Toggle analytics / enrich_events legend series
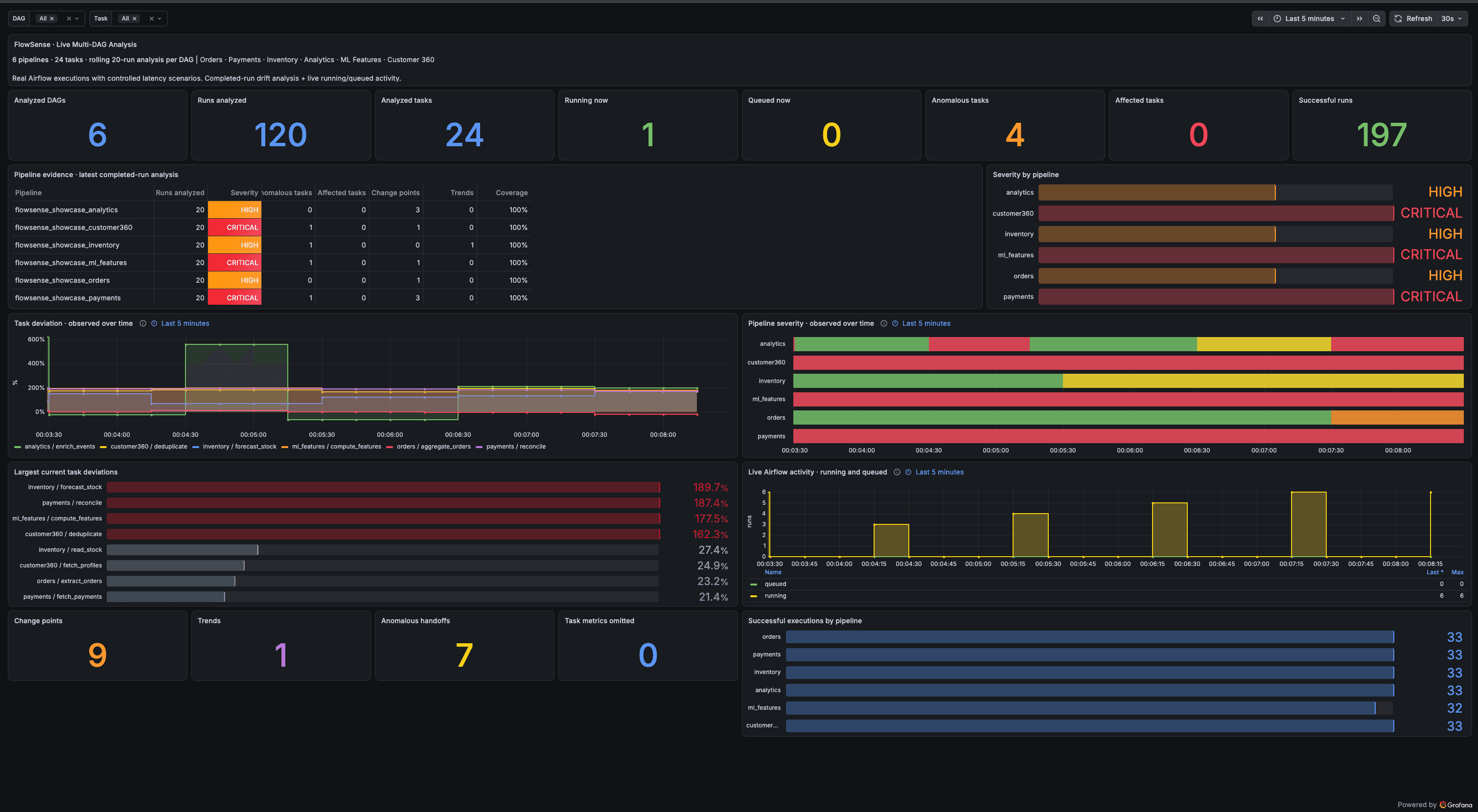 point(60,446)
